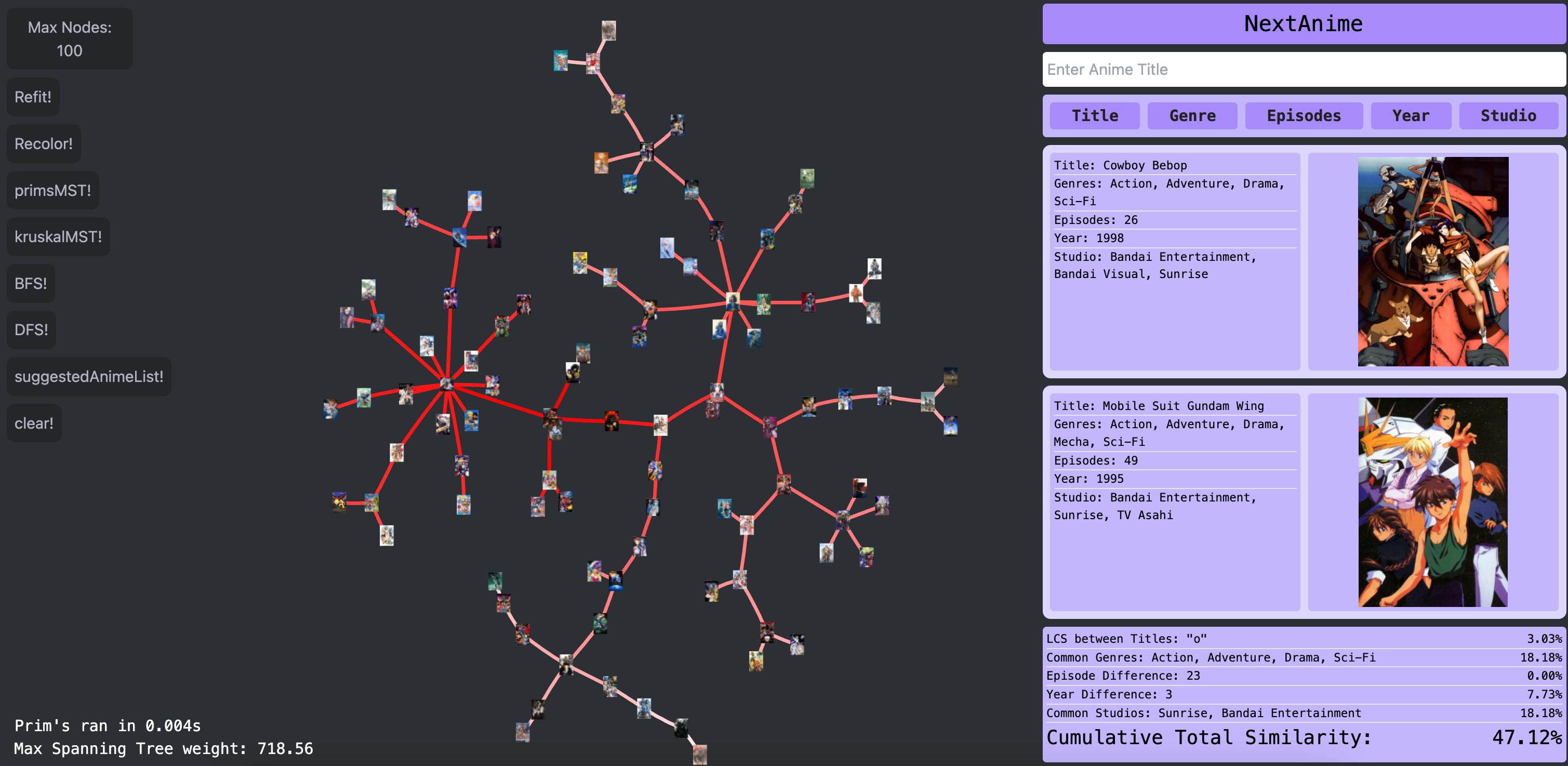Run kruskalMST! algorithm
This screenshot has width=1568, height=766.
(58, 237)
